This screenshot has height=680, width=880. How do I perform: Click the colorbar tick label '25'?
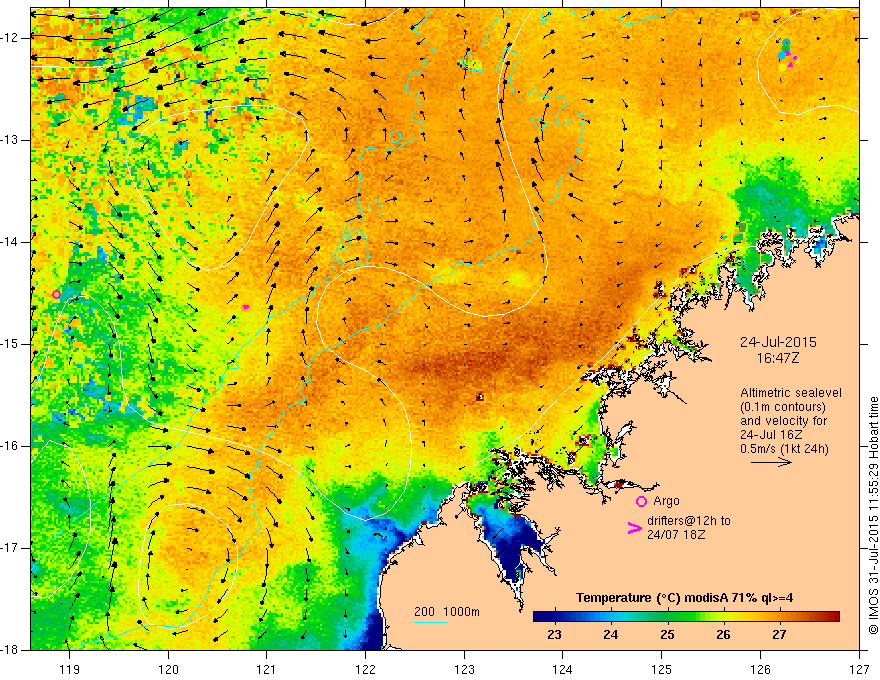coord(667,635)
